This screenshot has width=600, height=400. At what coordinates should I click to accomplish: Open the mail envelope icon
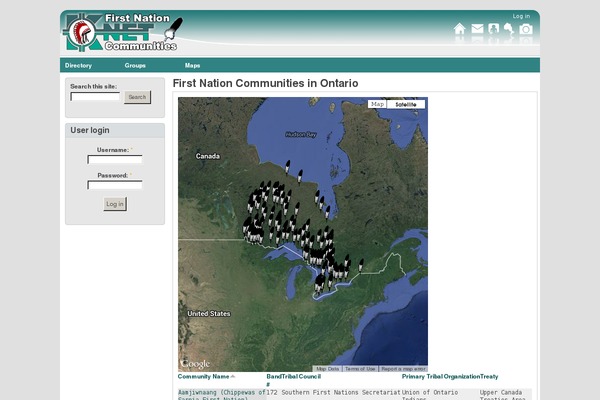(477, 29)
